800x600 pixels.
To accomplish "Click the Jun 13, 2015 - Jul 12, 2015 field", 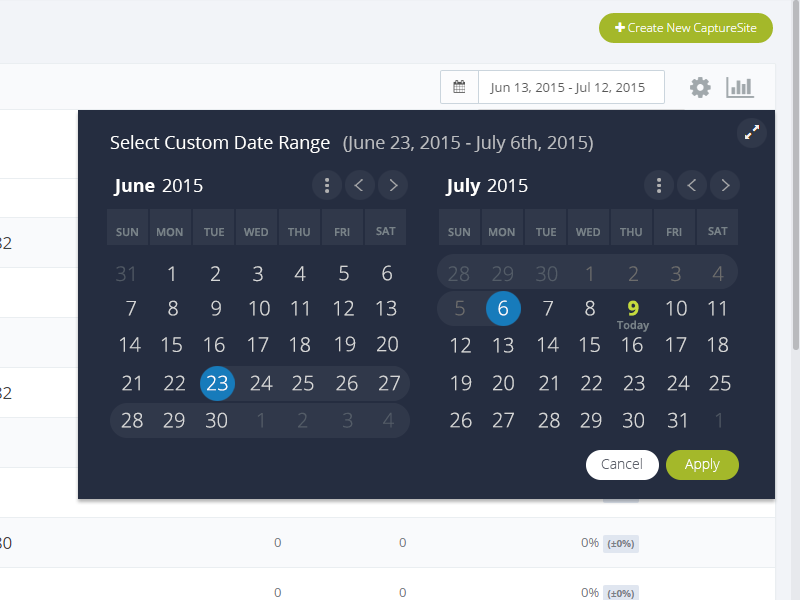I will (x=571, y=87).
